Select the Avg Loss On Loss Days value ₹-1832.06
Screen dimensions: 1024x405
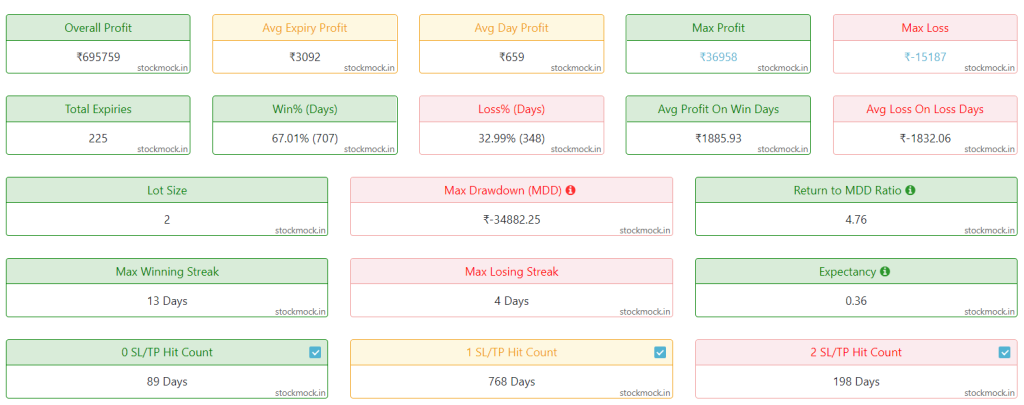925,138
